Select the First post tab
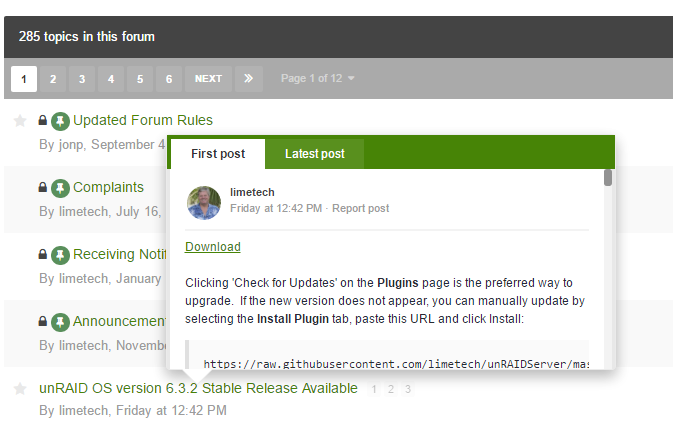 click(218, 154)
